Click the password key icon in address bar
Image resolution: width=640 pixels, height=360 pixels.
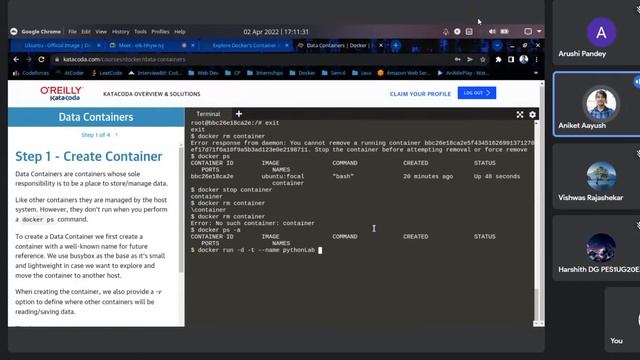point(458,60)
